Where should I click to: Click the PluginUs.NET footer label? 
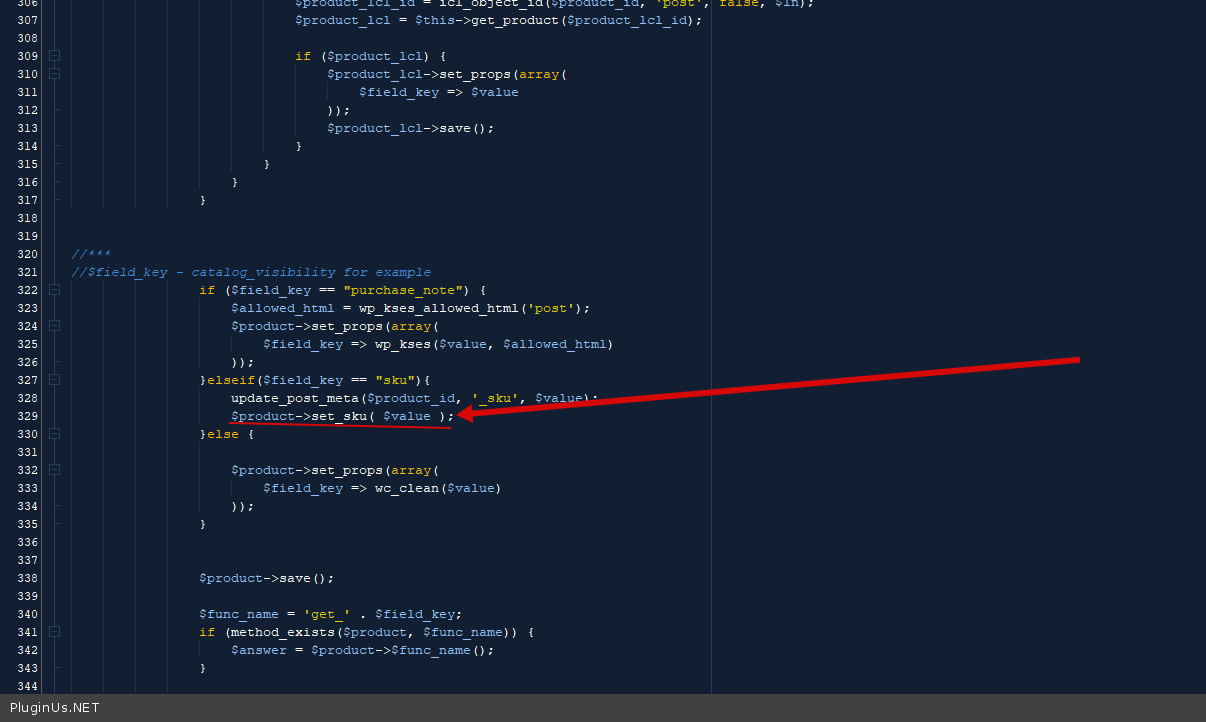click(x=54, y=708)
